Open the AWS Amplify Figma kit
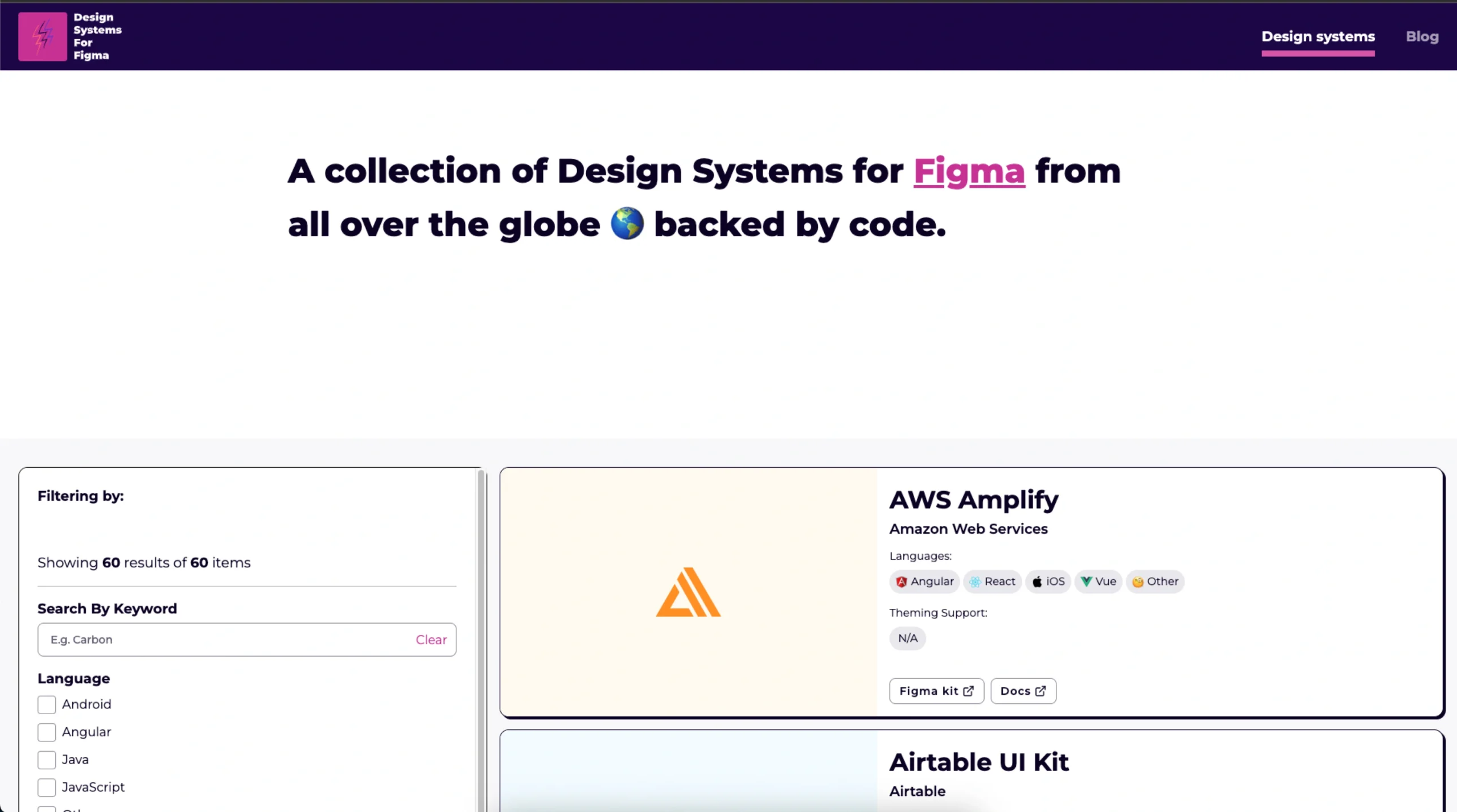Screen dimensions: 1457x812 coord(936,691)
